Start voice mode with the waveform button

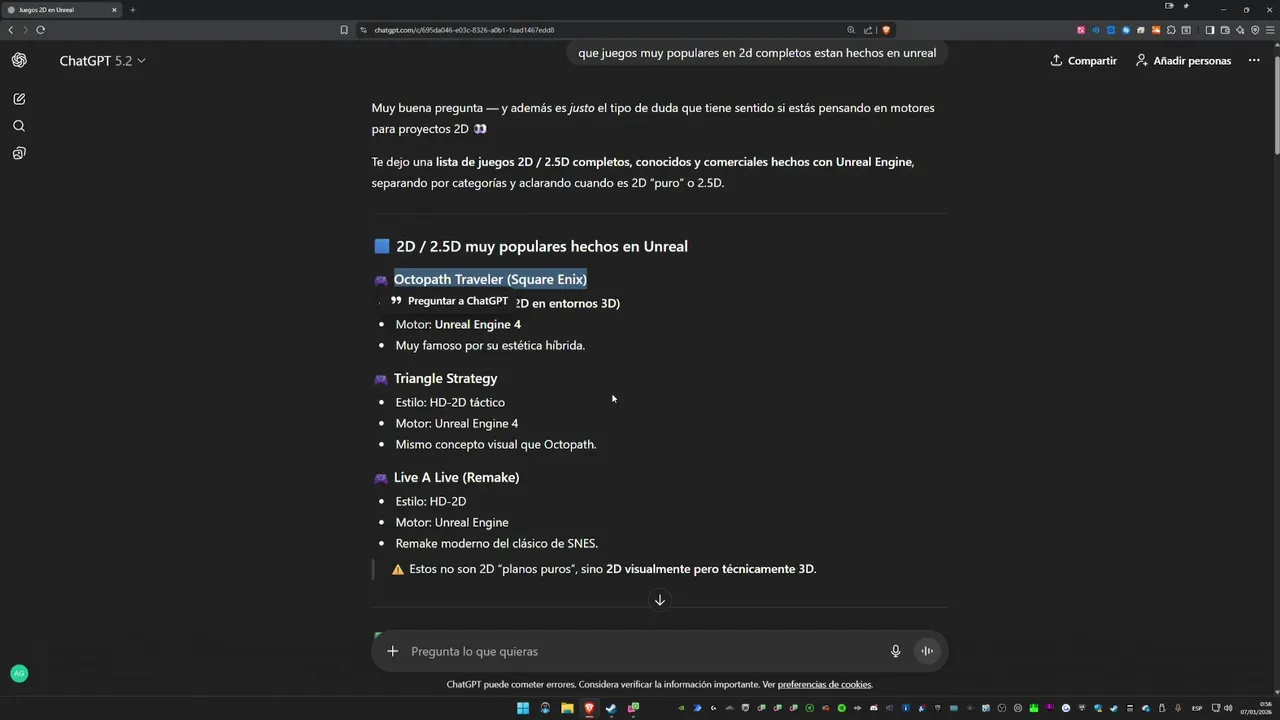pos(927,651)
